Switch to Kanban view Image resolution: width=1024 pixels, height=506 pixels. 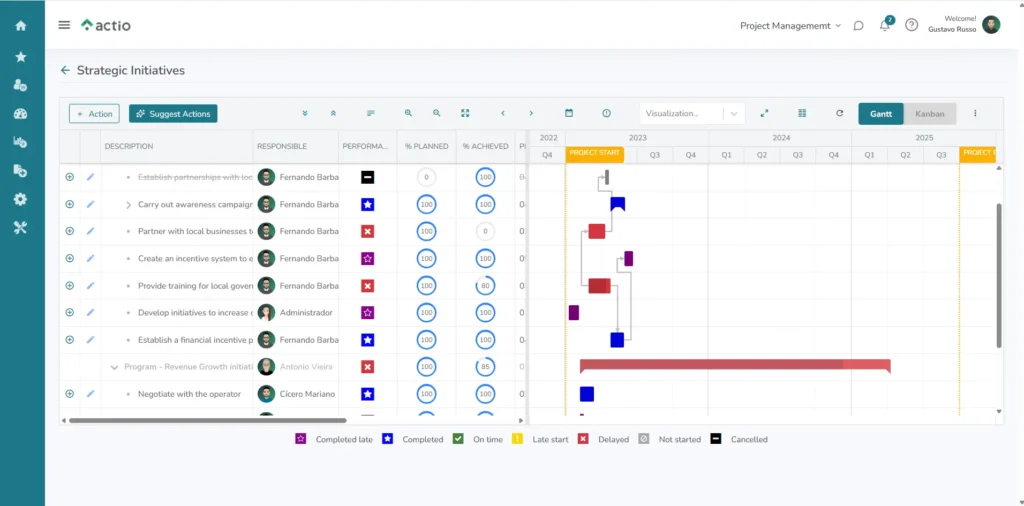[929, 114]
